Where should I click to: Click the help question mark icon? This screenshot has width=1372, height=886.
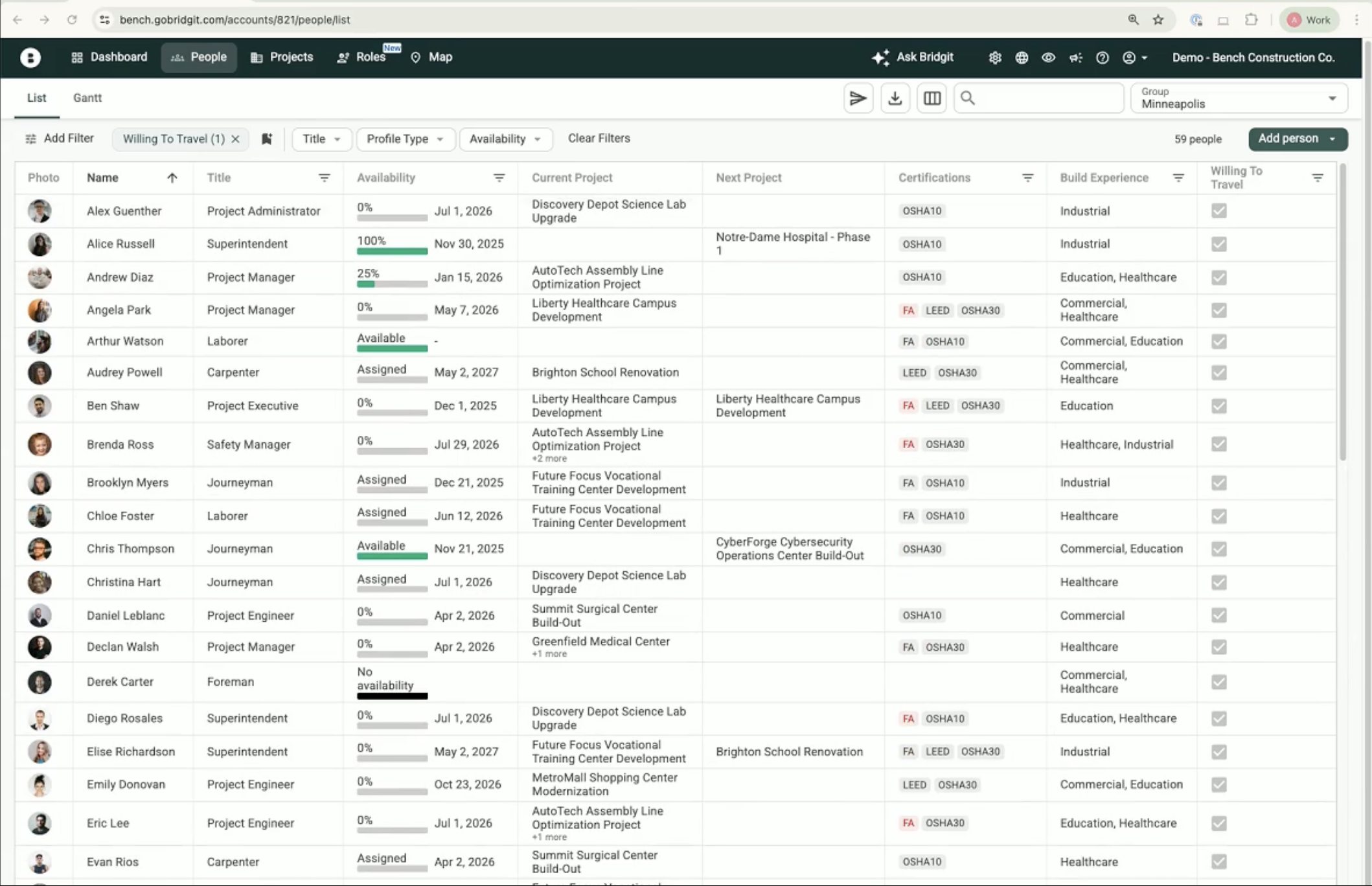[x=1102, y=58]
